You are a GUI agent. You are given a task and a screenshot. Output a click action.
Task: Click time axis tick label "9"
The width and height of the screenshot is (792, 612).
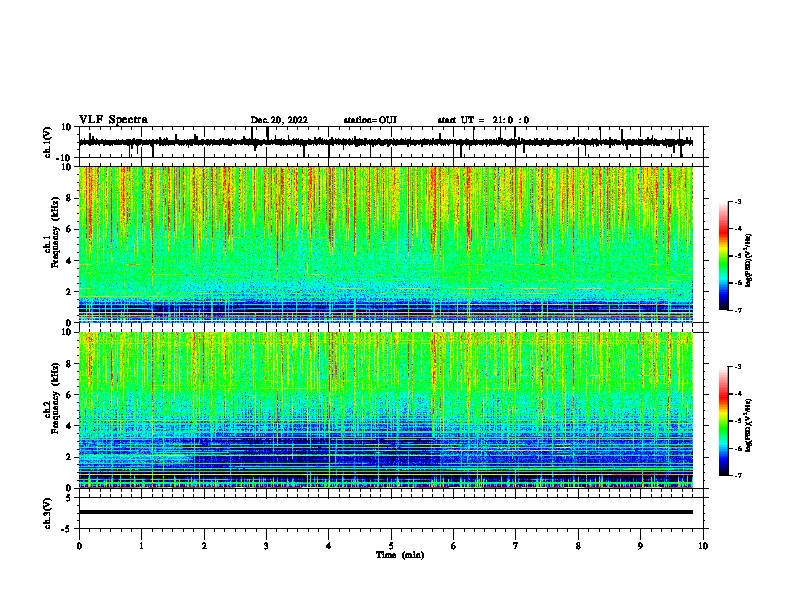640,546
